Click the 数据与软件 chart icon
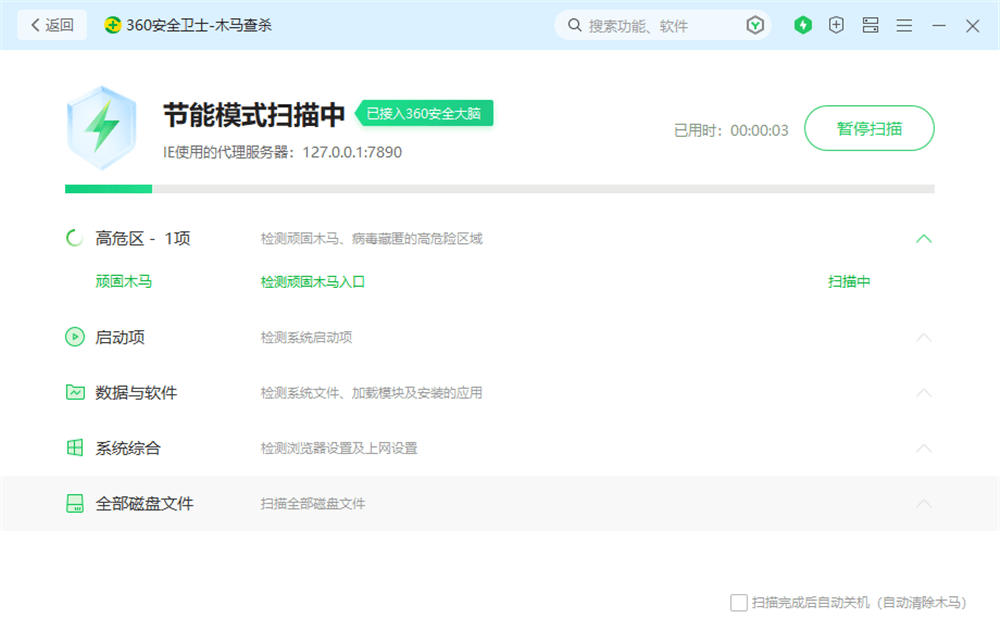The width and height of the screenshot is (1000, 630). click(x=75, y=393)
